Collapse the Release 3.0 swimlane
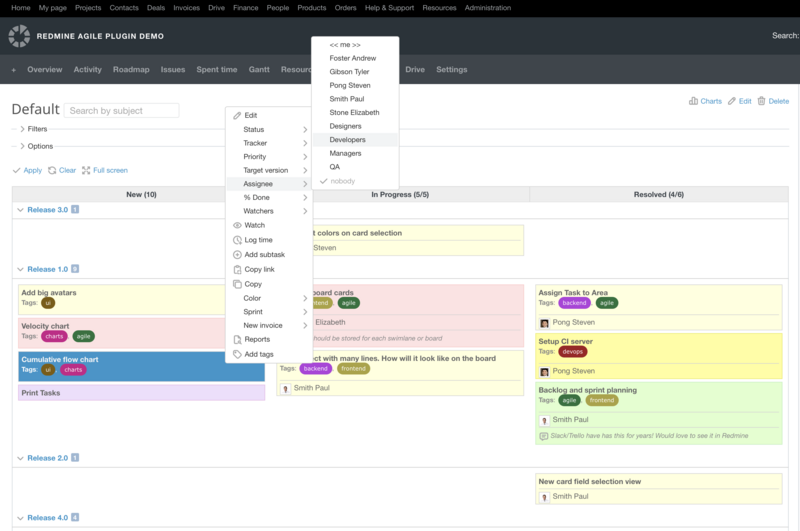 click(19, 210)
